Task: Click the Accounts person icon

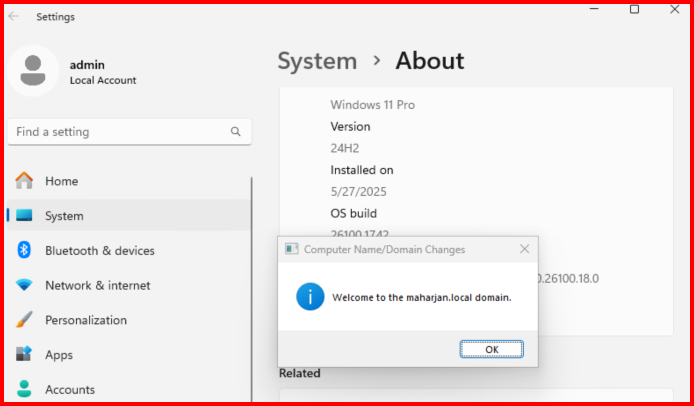Action: click(x=24, y=389)
